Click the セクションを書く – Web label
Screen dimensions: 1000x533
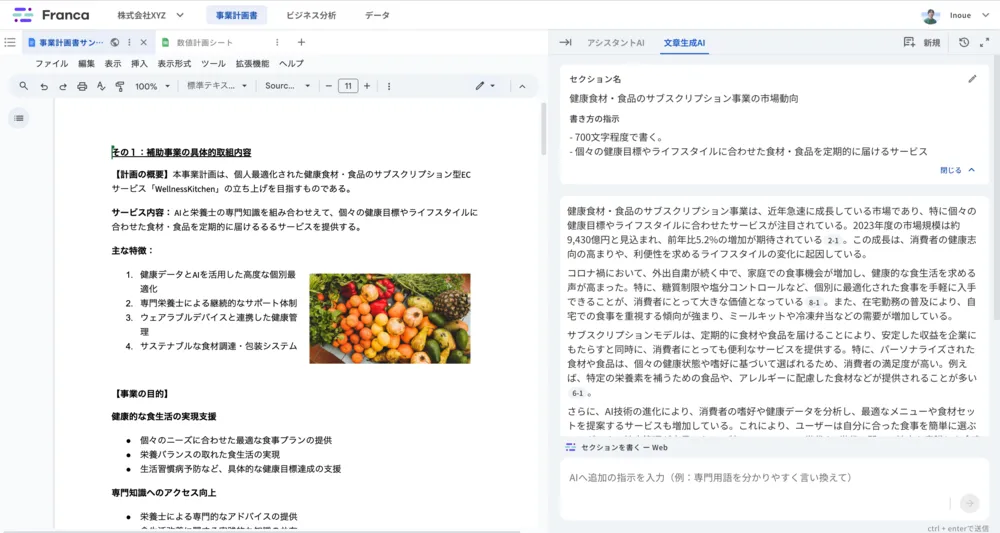[x=624, y=448]
